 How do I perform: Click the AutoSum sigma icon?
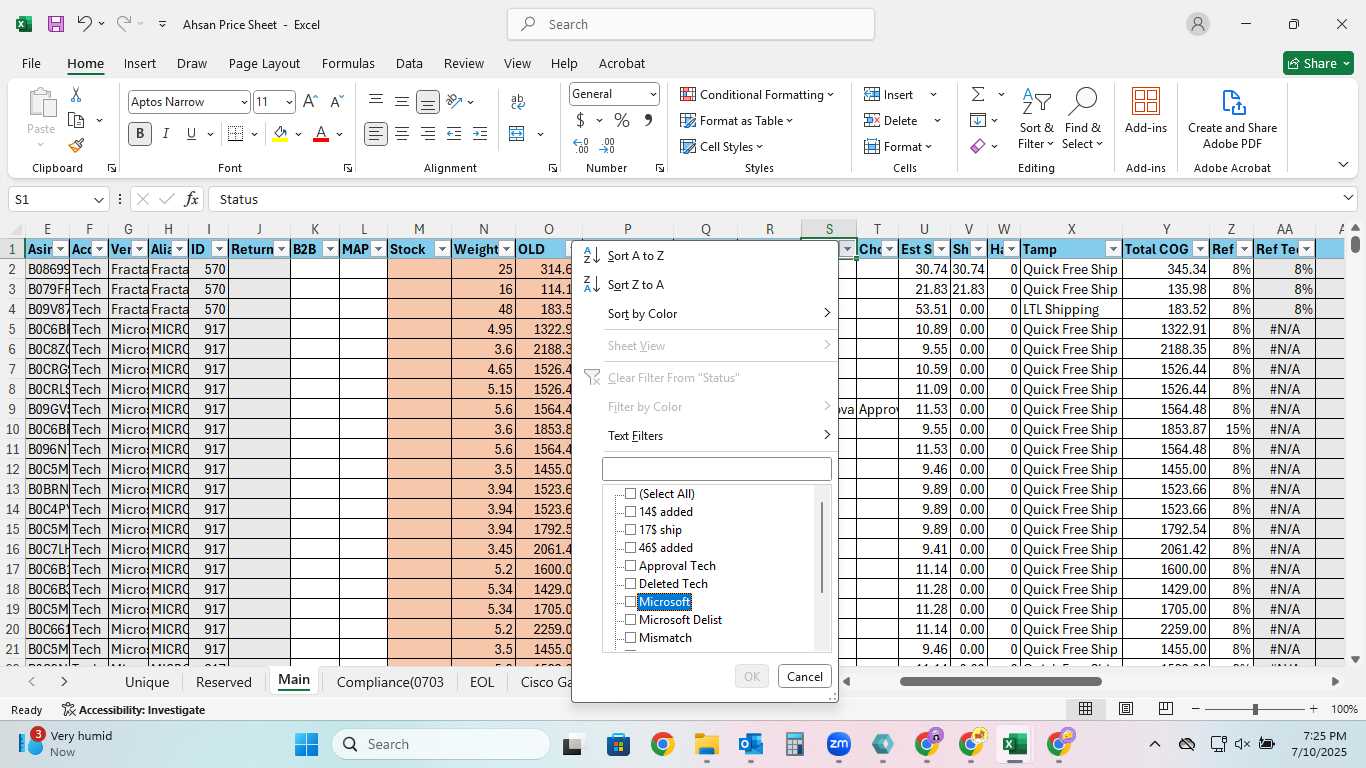point(977,94)
